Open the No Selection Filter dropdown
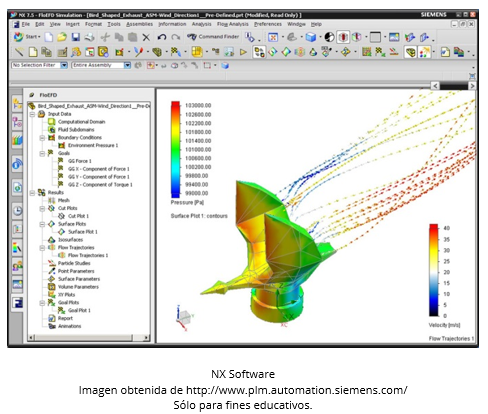 point(64,65)
